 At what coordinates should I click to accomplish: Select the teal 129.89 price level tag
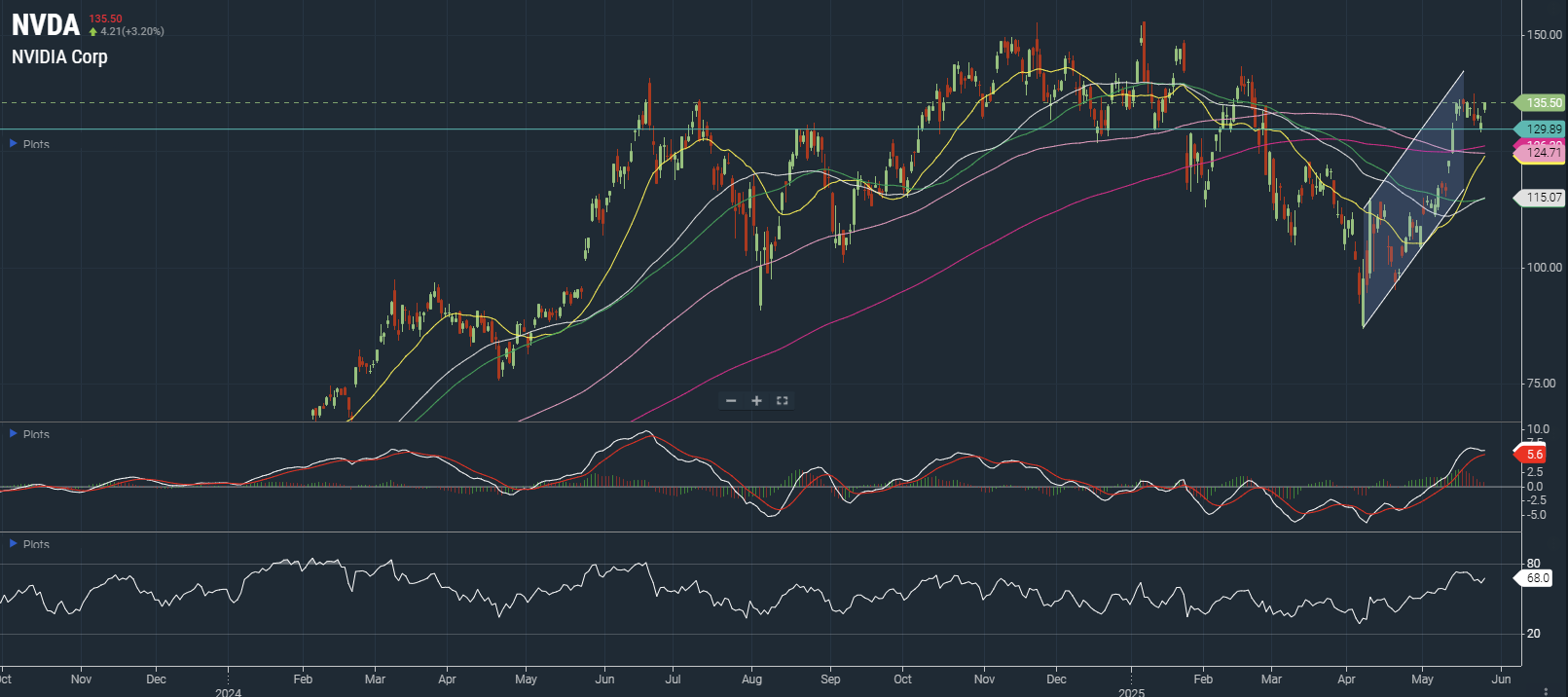coord(1540,128)
